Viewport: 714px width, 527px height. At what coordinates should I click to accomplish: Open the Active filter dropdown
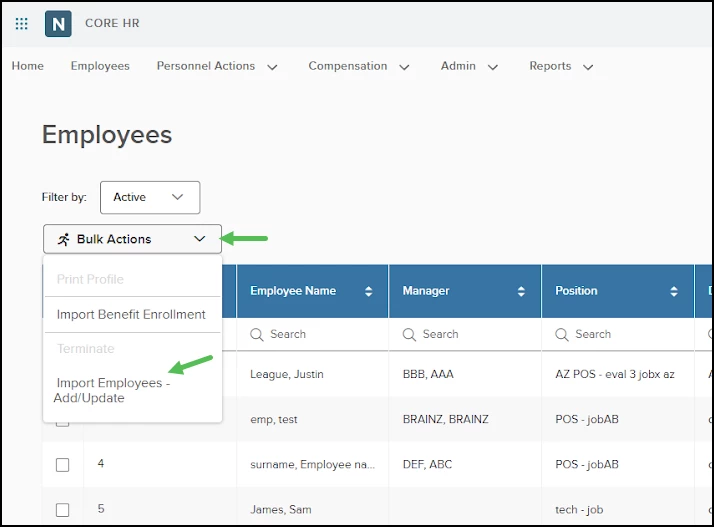pyautogui.click(x=150, y=197)
